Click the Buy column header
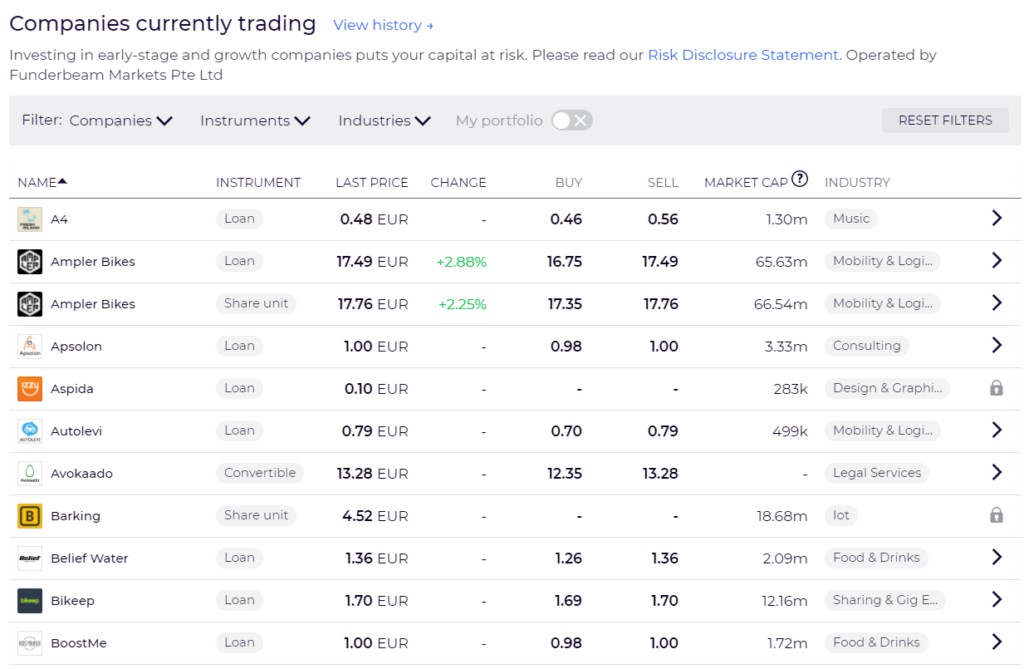 click(x=569, y=182)
